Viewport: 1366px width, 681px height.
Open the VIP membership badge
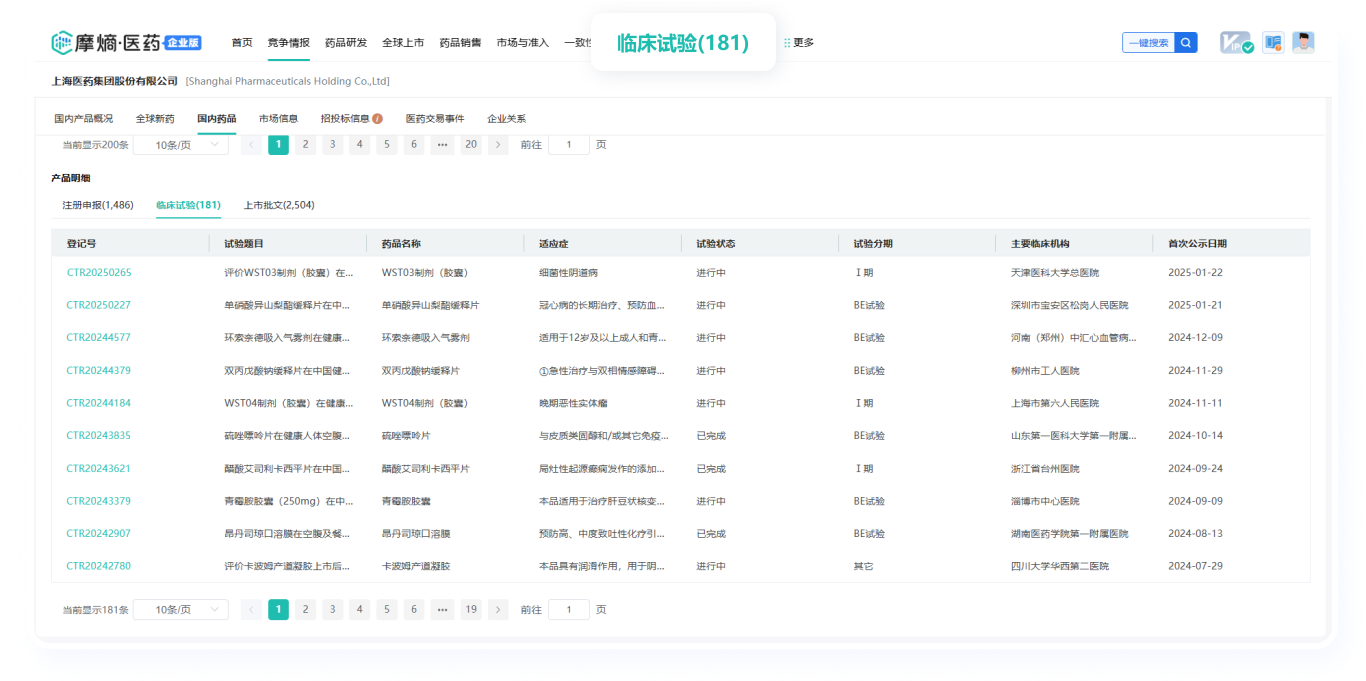pyautogui.click(x=1237, y=43)
